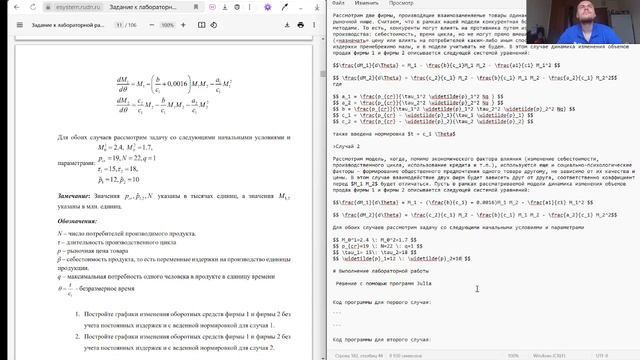Image resolution: width=640 pixels, height=360 pixels.
Task: Click the browser tab title 'Задание к лабораторн...'
Action: [143, 7]
